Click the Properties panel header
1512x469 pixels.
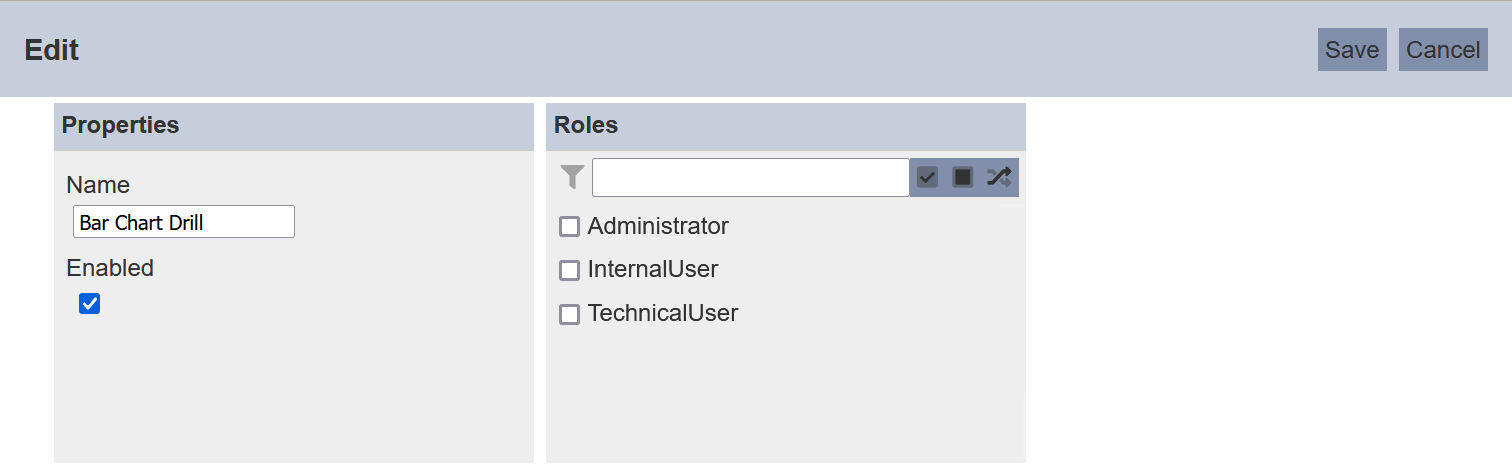(x=294, y=126)
